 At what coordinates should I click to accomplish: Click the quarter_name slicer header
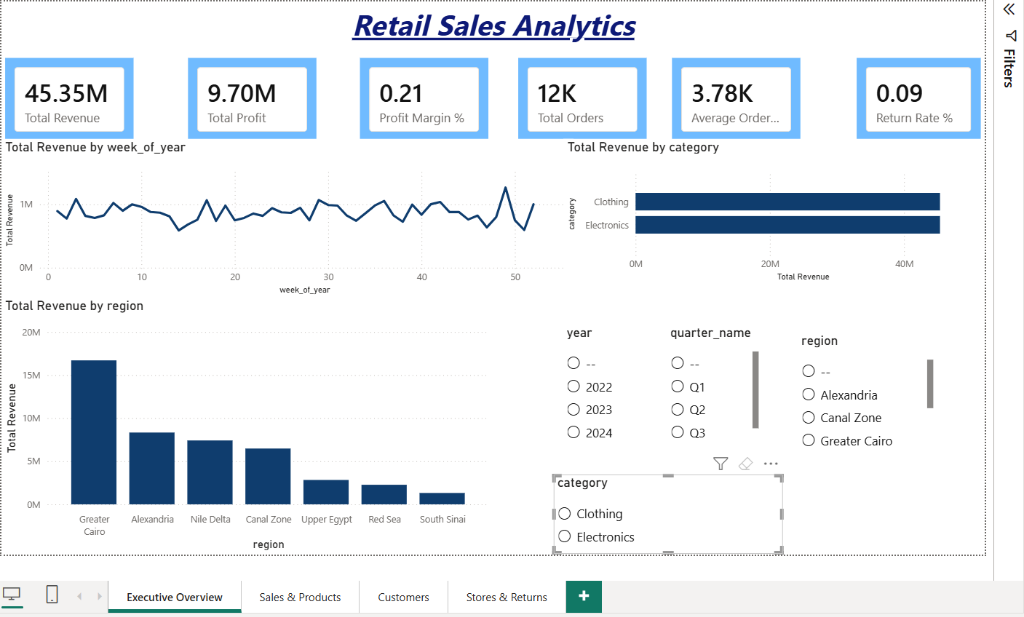[x=711, y=333]
